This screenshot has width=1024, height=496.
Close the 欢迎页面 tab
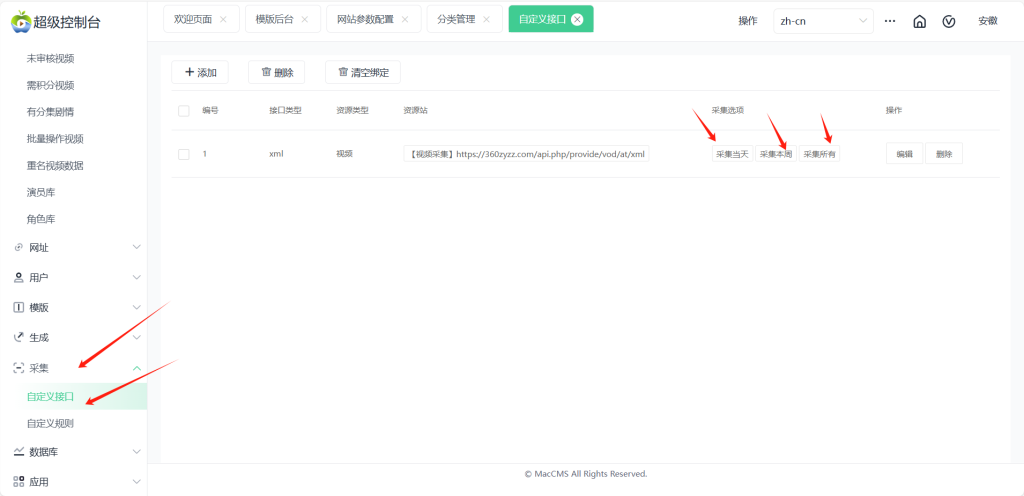[223, 20]
